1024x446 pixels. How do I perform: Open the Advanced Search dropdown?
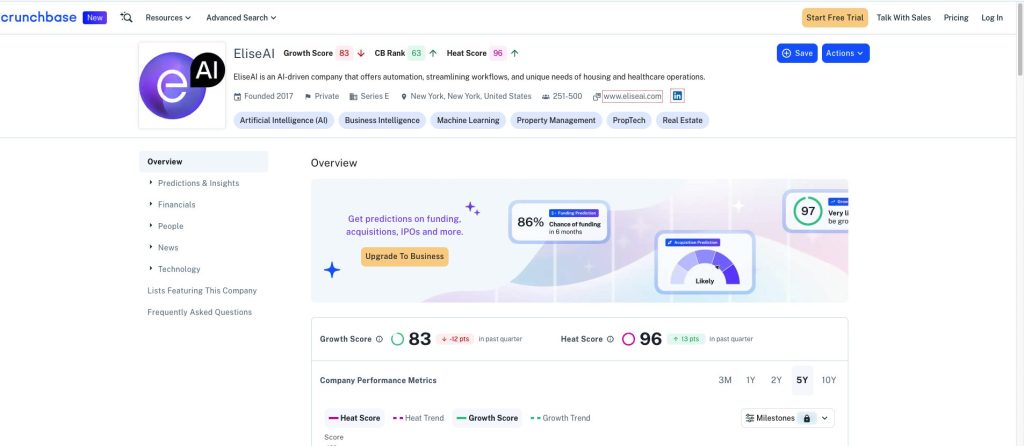241,18
